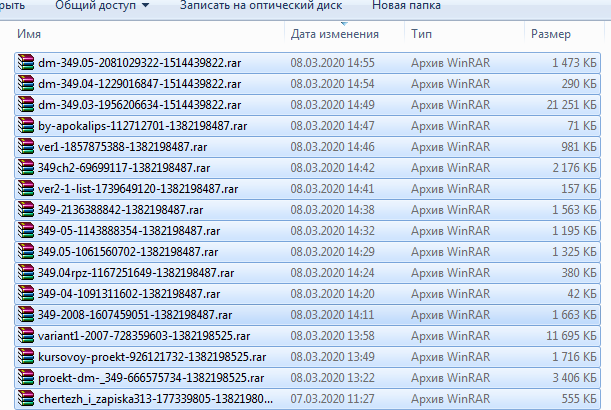This screenshot has width=611, height=410.
Task: Select file name ver2-1-list-1739649120-1382198487.rar
Action: coord(138,189)
